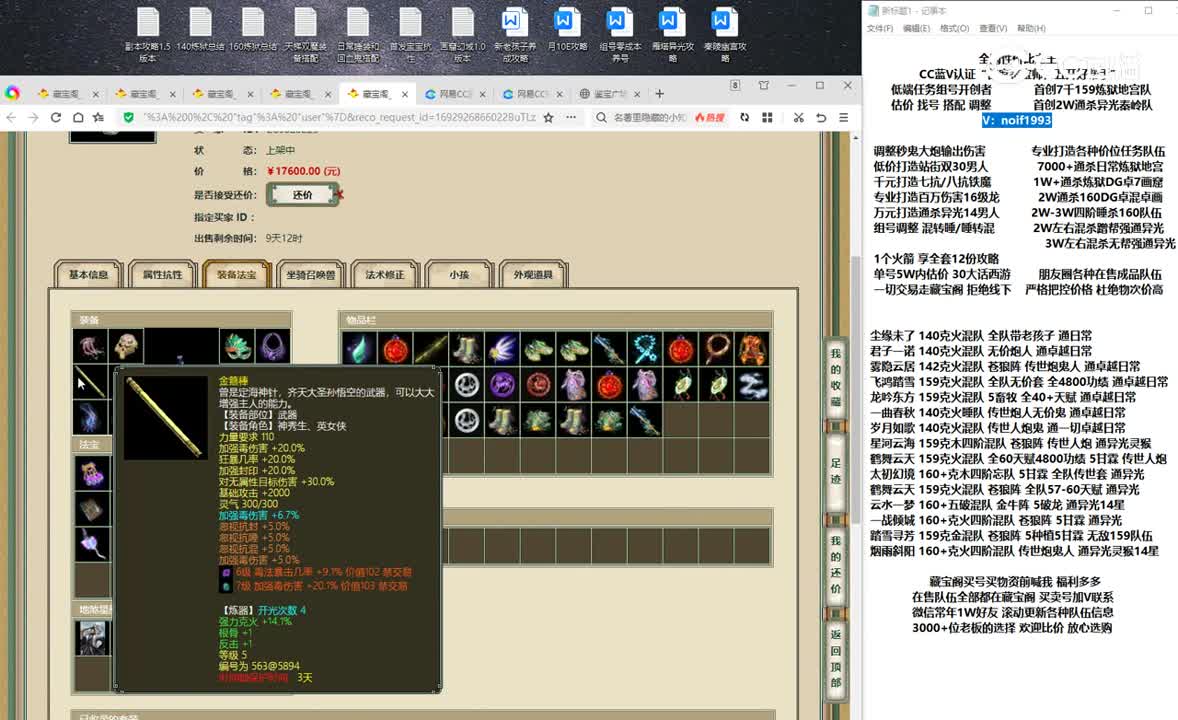The height and width of the screenshot is (720, 1178).
Task: Open 足迹 in the side panel
Action: click(x=835, y=470)
